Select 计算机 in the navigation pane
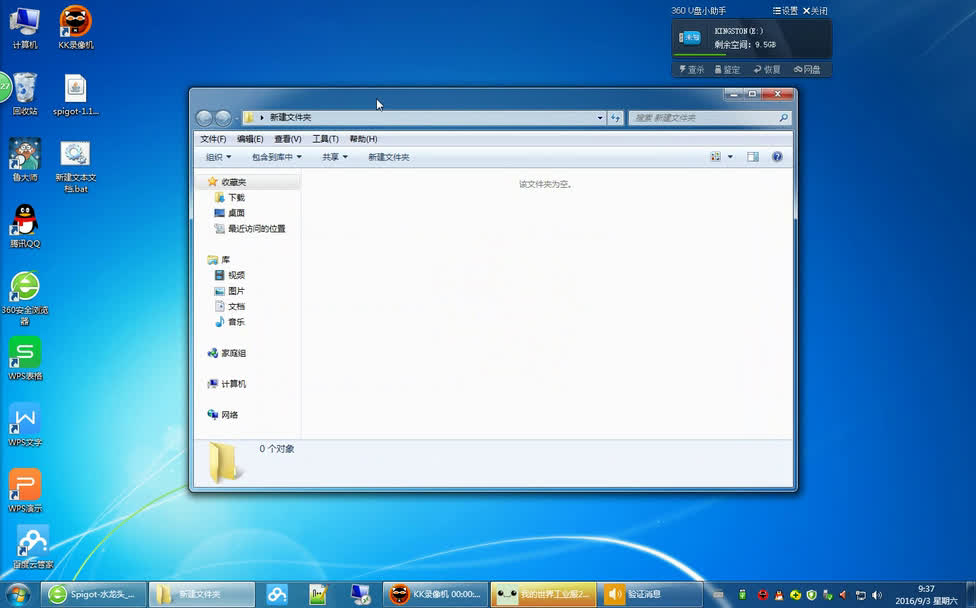The height and width of the screenshot is (608, 976). (x=233, y=384)
